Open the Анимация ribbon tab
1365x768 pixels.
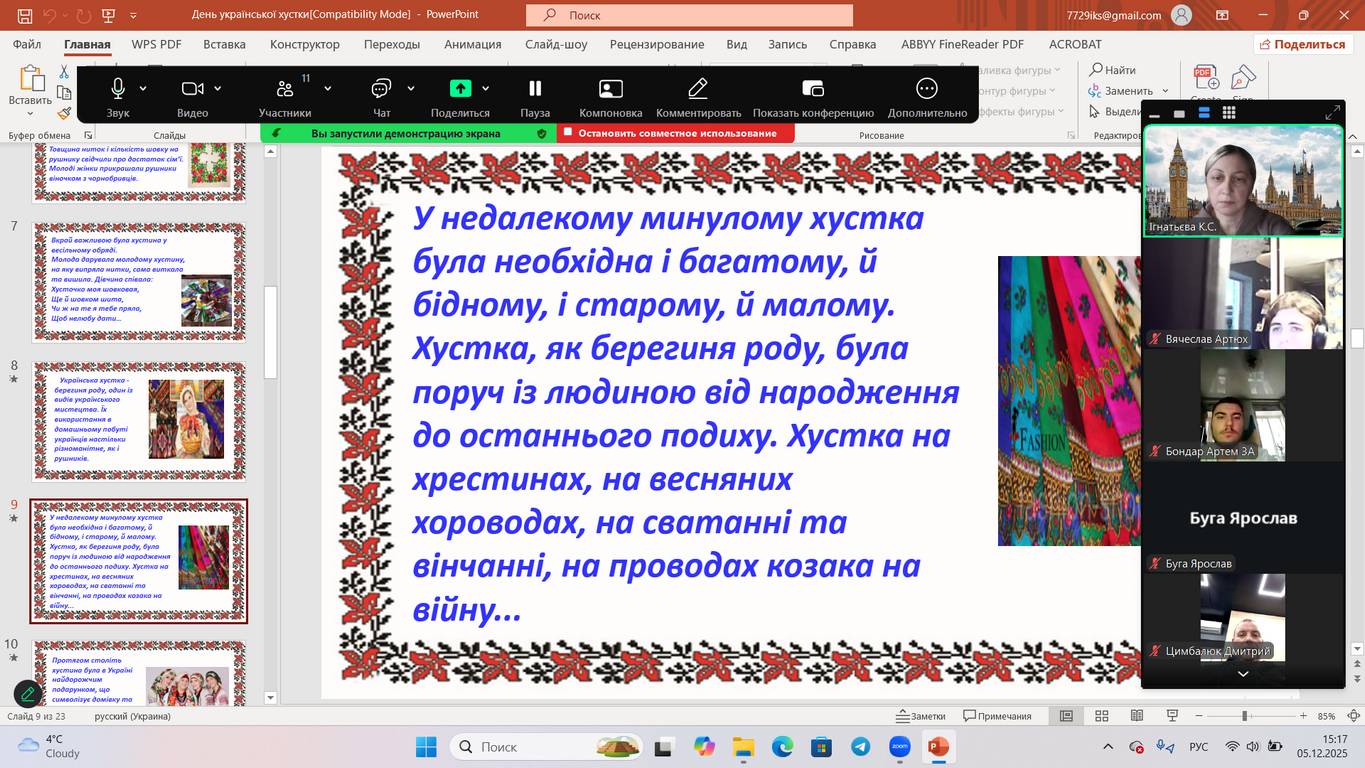coord(472,44)
